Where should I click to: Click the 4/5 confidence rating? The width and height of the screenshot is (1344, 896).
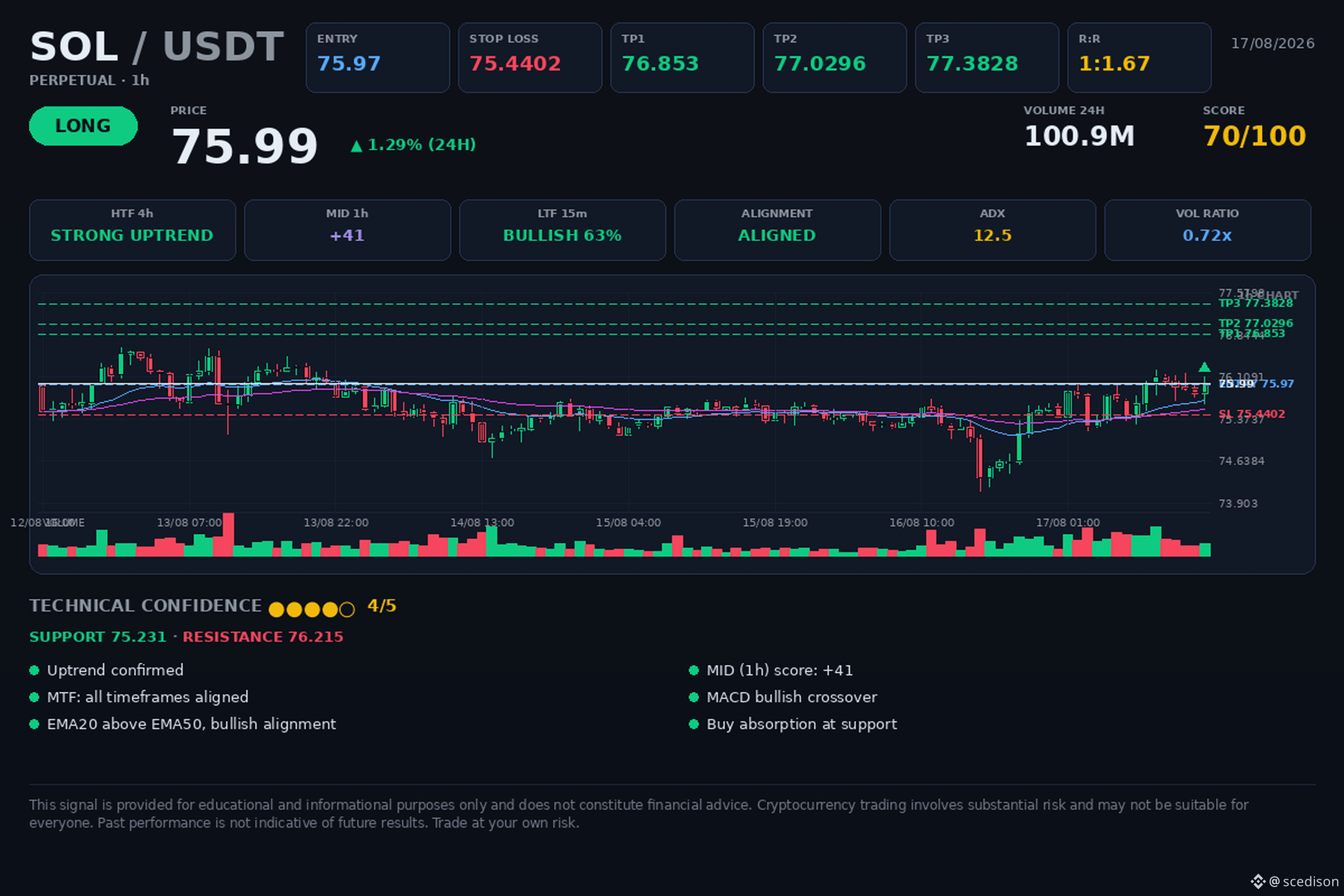[382, 606]
